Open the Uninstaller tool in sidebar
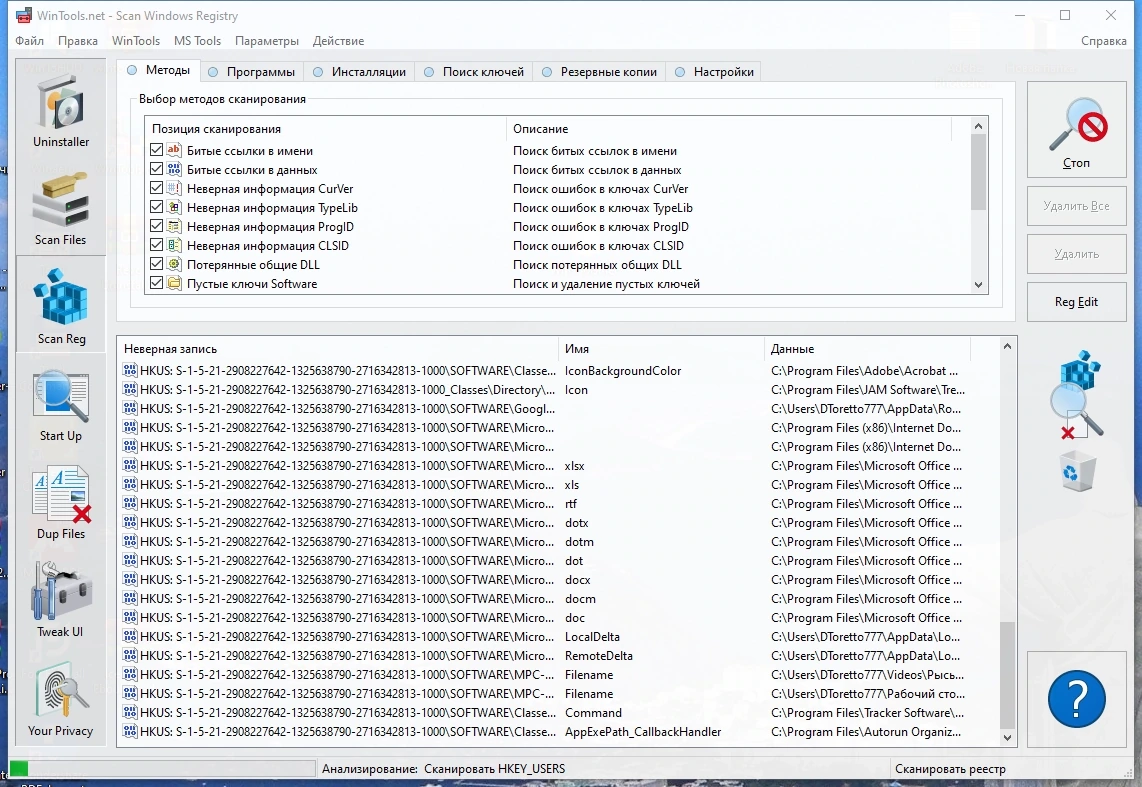This screenshot has height=787, width=1142. pos(60,108)
